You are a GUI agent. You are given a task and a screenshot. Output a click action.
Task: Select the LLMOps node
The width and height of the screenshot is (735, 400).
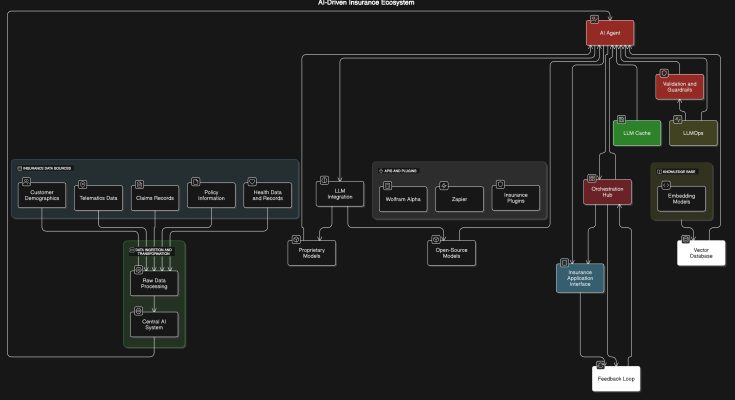[x=693, y=132]
